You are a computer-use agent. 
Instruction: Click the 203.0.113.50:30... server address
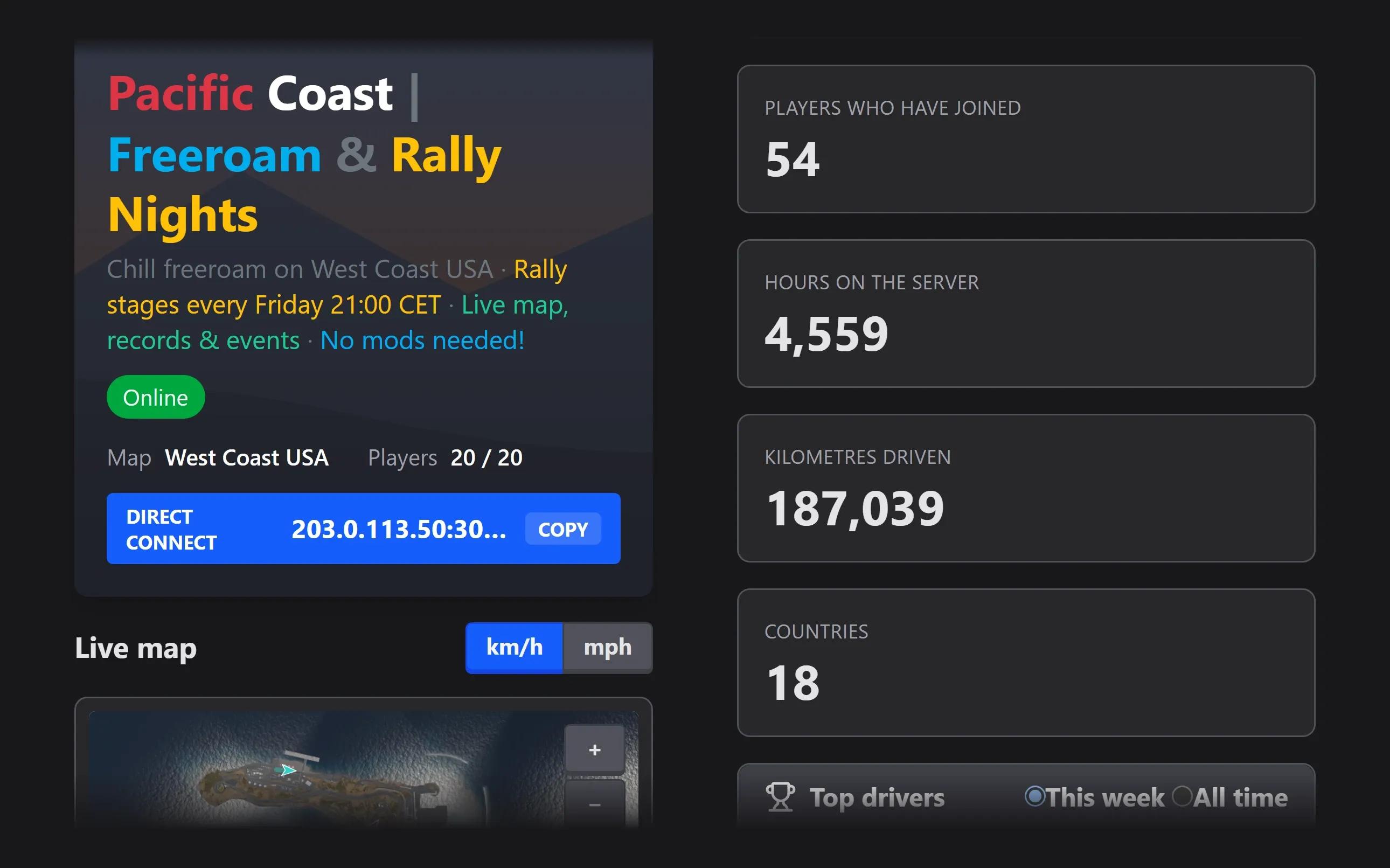tap(399, 529)
